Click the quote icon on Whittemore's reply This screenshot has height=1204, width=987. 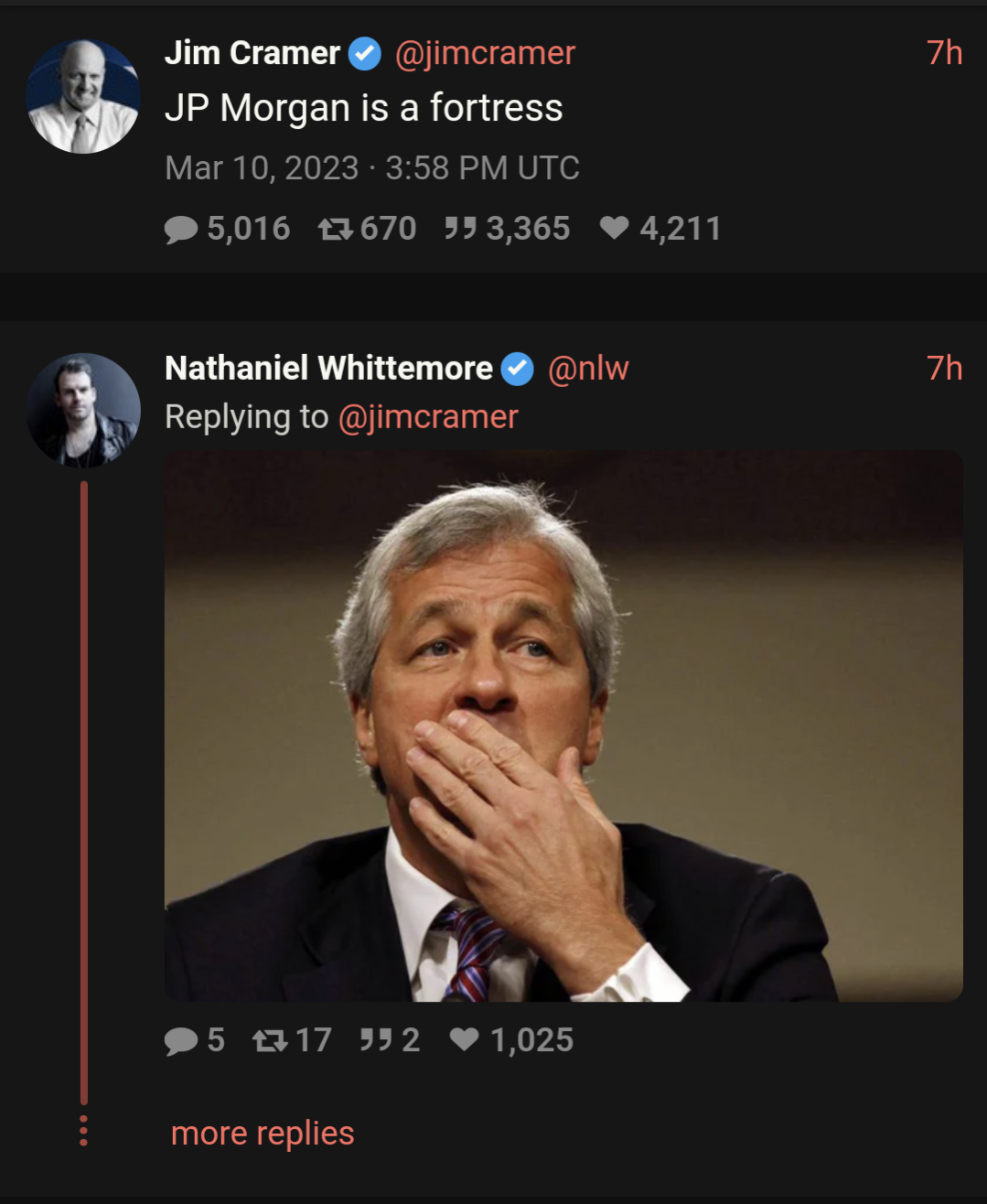376,1039
